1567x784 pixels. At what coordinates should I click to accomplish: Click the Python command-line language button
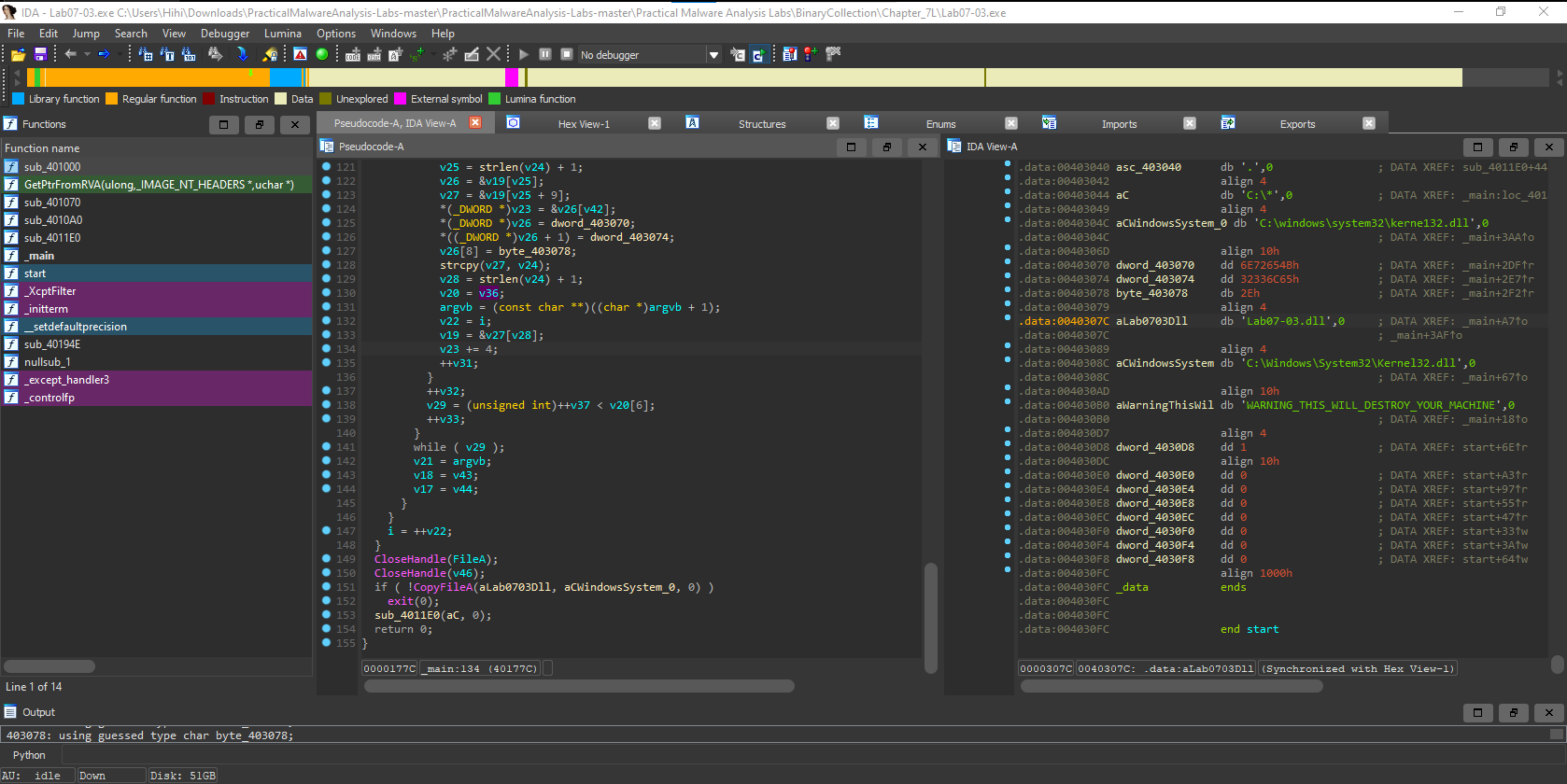(x=29, y=755)
